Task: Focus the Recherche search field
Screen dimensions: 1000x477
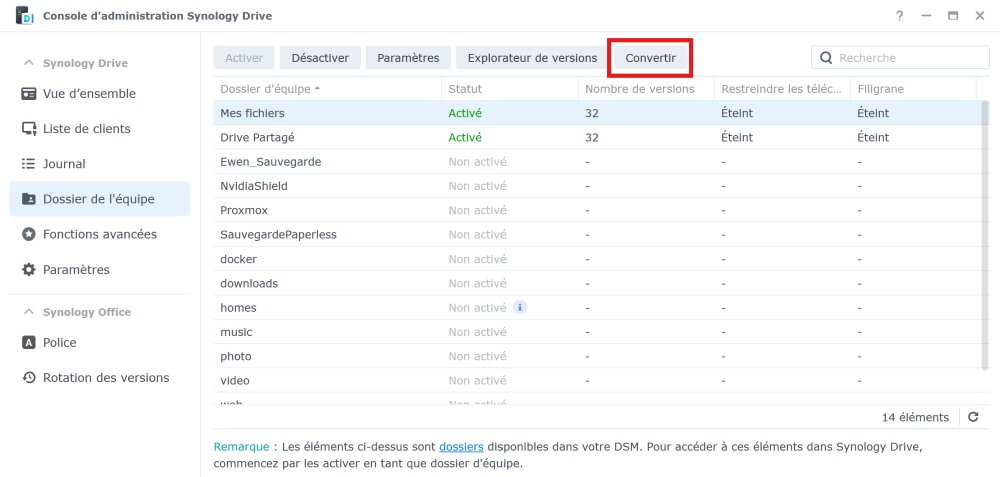Action: click(900, 57)
